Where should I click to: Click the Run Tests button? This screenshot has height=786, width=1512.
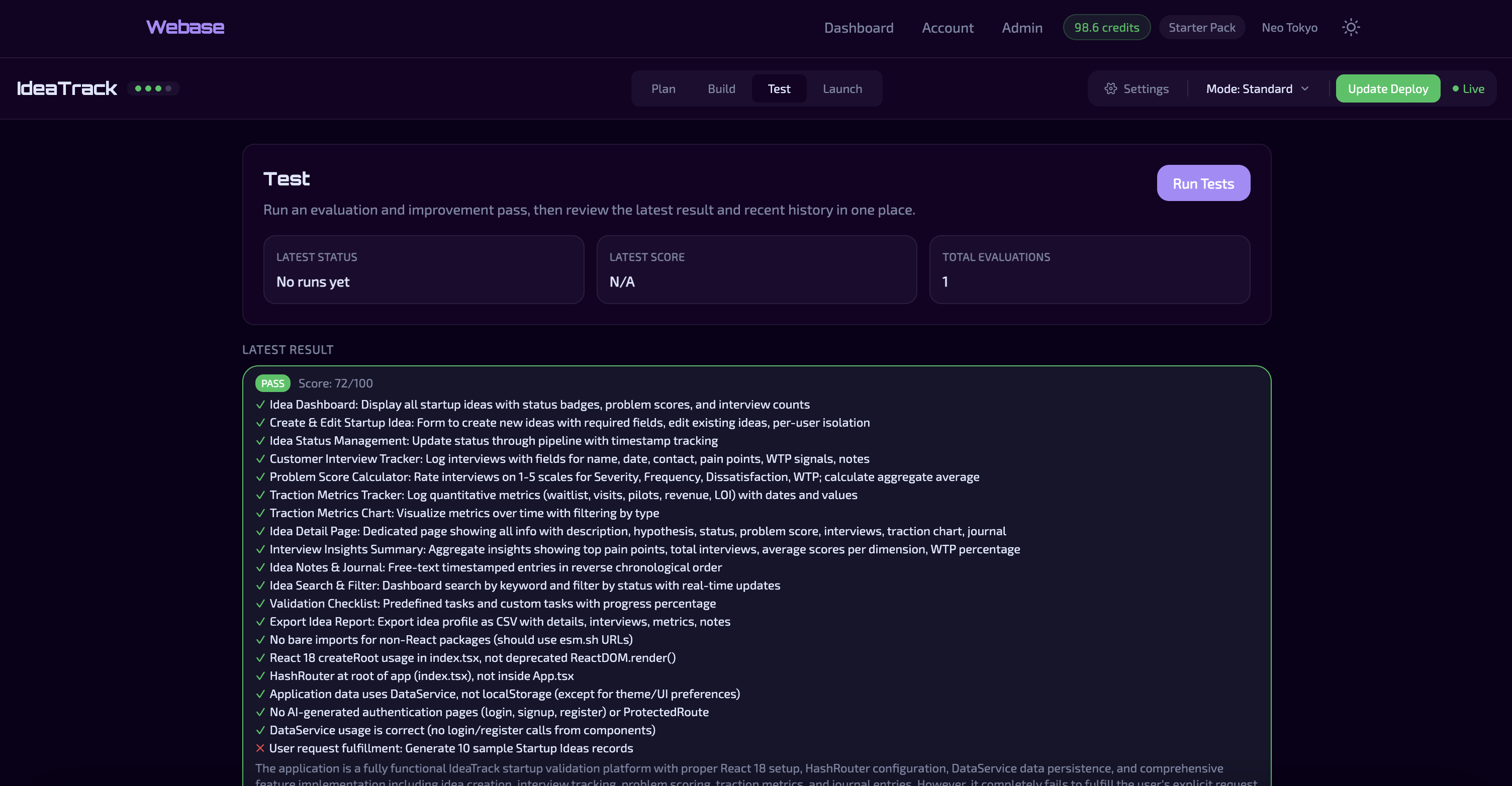(1203, 182)
